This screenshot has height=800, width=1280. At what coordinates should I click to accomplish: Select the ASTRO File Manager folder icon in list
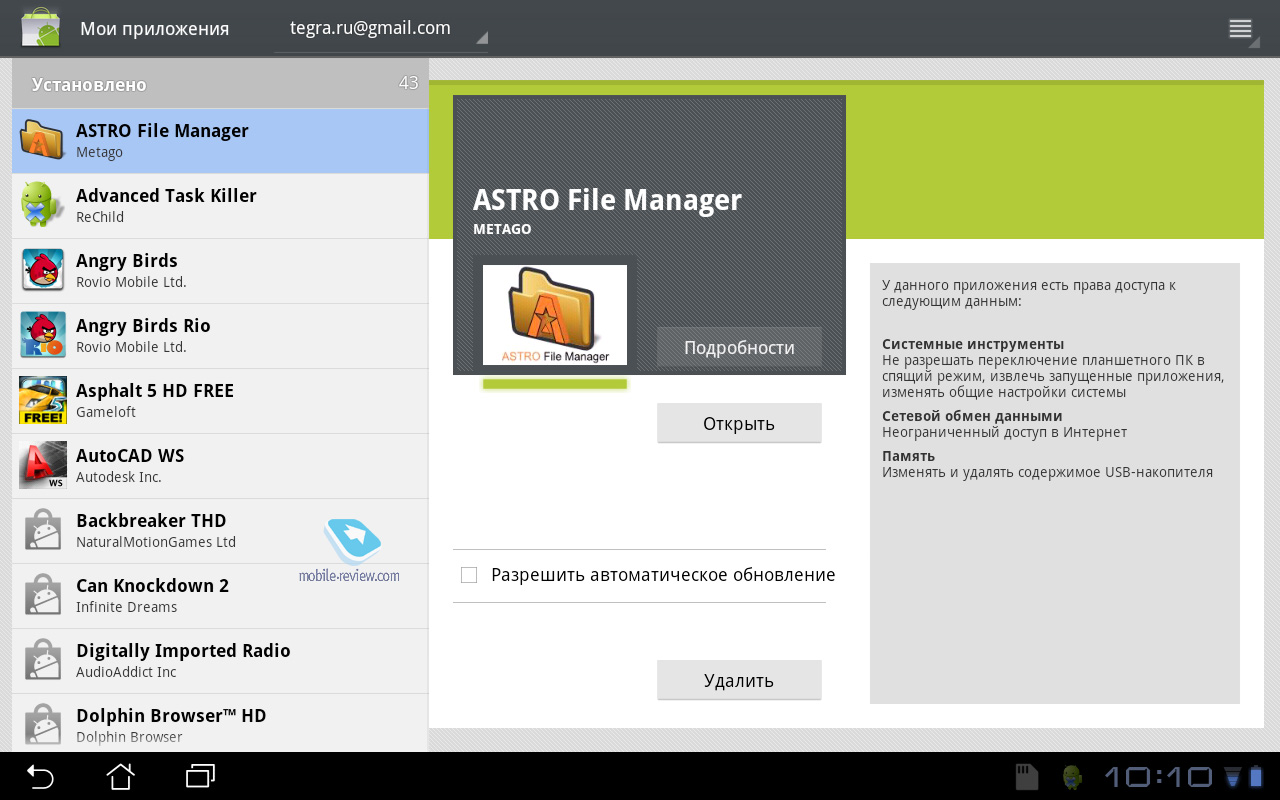[x=43, y=141]
